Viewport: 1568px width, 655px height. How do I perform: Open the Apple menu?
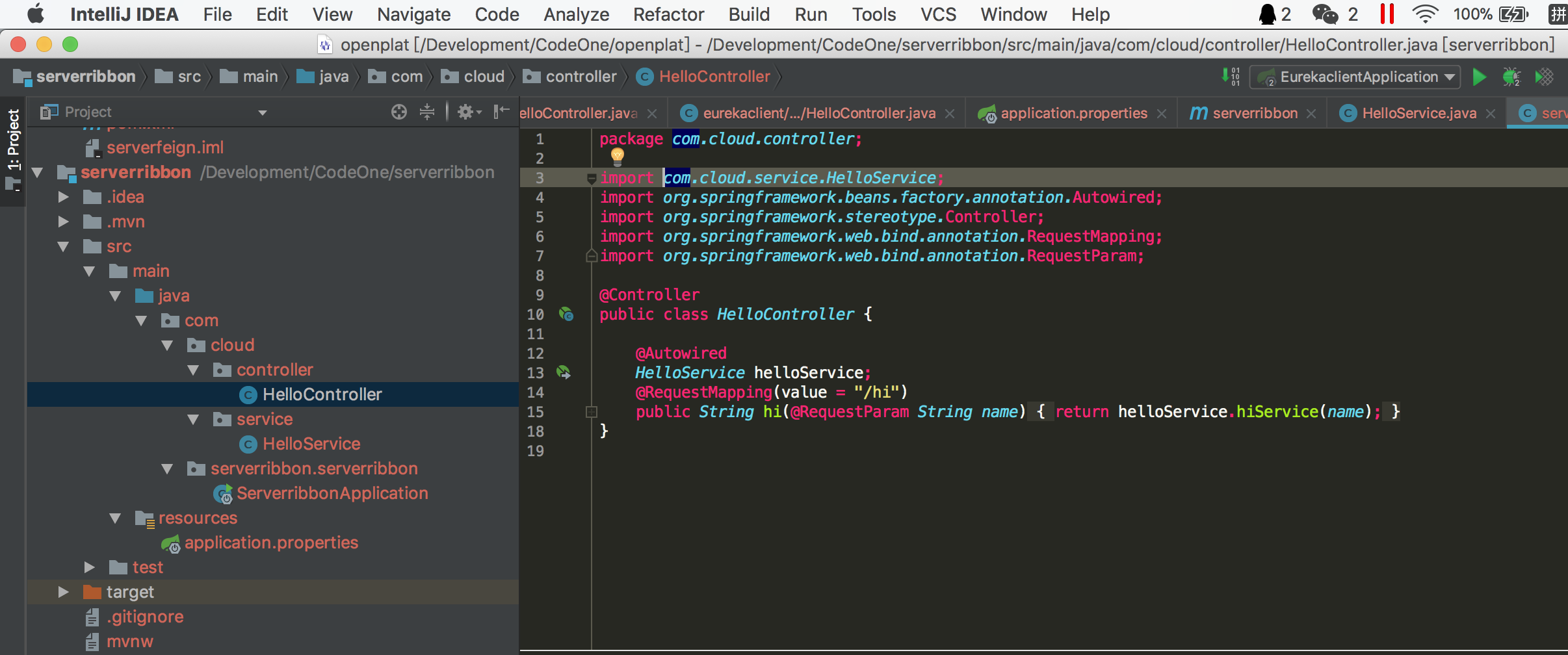pyautogui.click(x=36, y=14)
